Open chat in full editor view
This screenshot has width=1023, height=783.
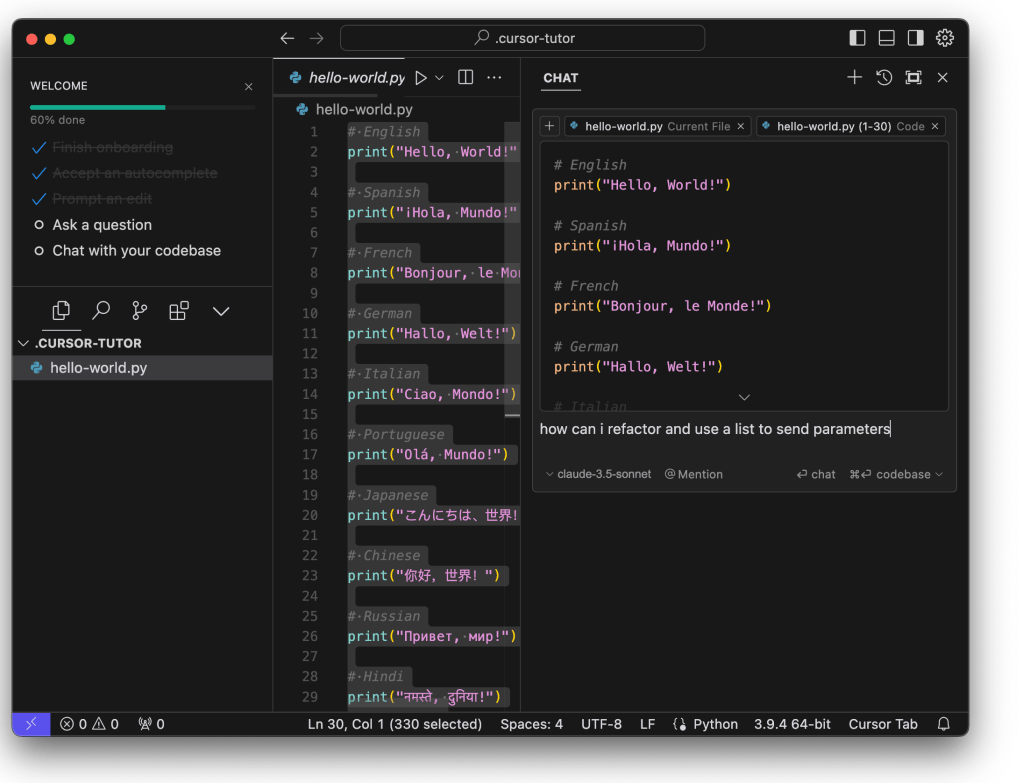[x=913, y=78]
